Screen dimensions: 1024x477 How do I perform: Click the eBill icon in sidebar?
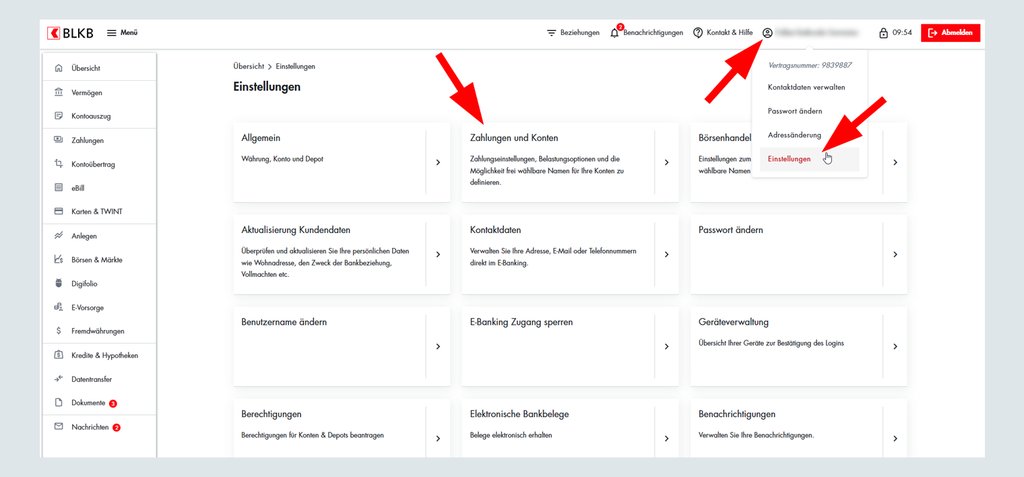point(58,188)
